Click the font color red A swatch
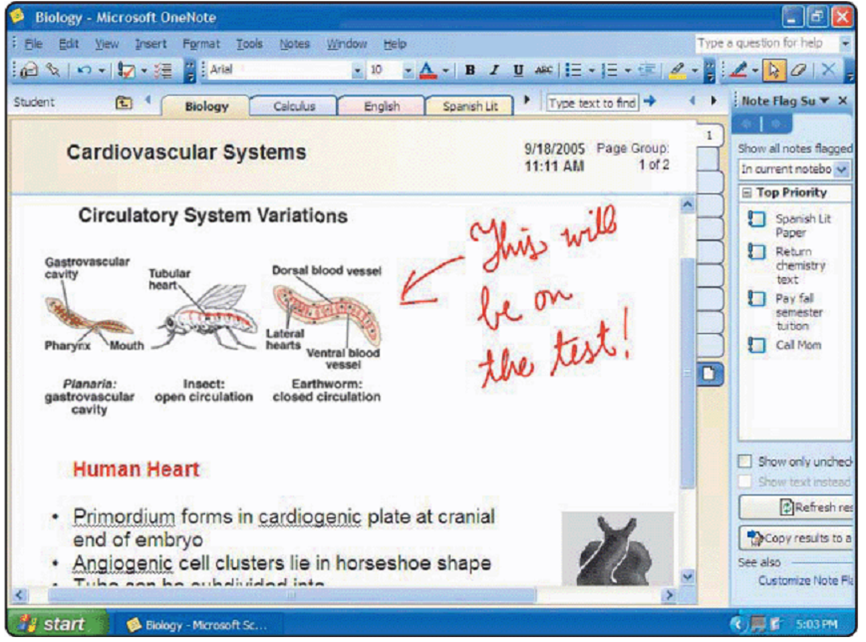The width and height of the screenshot is (866, 642). coord(427,71)
